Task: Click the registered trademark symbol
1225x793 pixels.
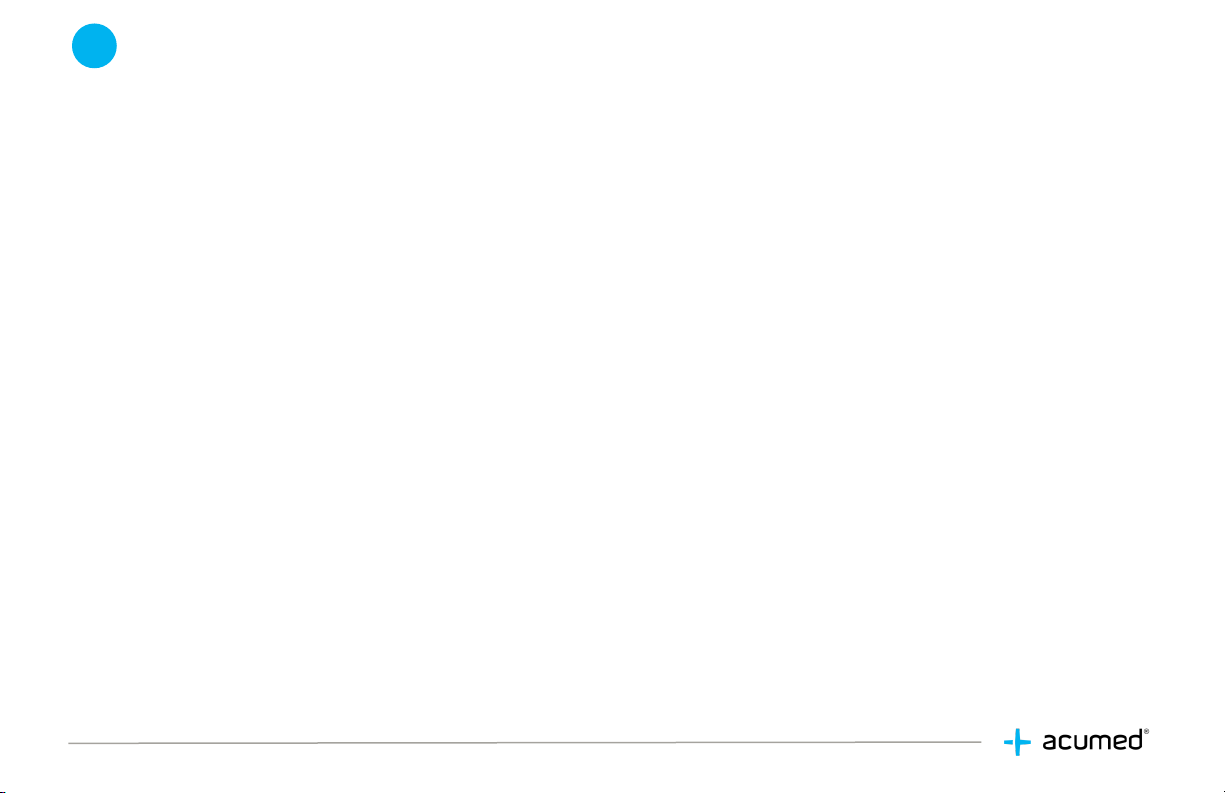Action: (x=1144, y=733)
